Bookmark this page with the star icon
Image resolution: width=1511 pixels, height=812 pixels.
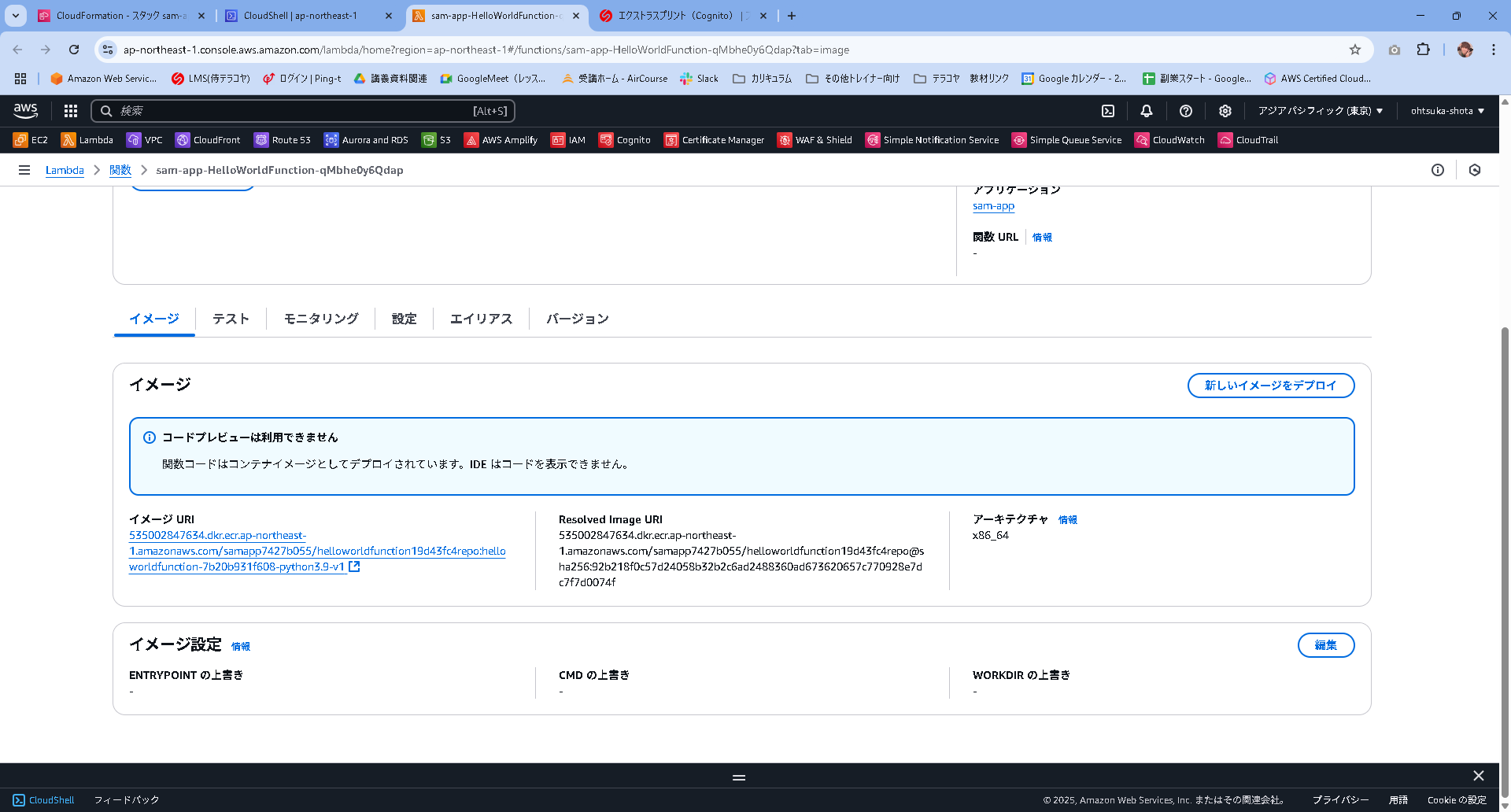(x=1355, y=50)
